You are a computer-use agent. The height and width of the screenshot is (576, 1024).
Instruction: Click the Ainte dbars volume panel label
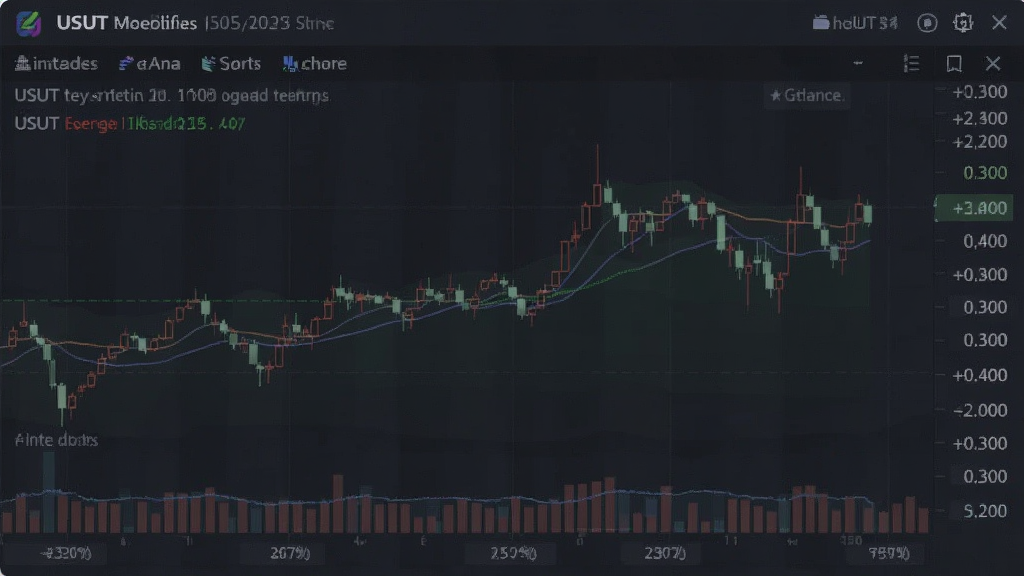coord(56,440)
